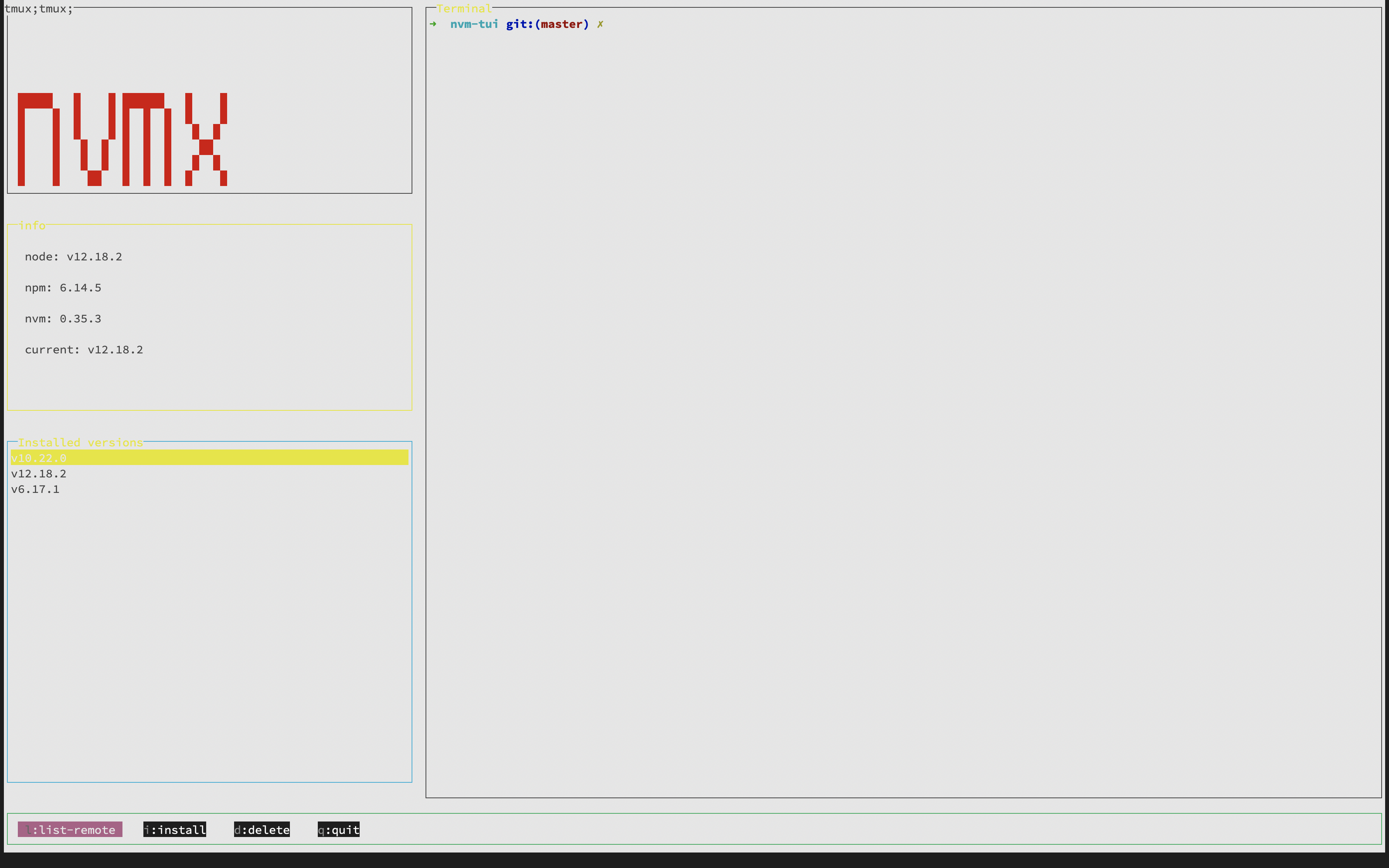Click the tmux;tmux; title text
1389x868 pixels.
38,9
